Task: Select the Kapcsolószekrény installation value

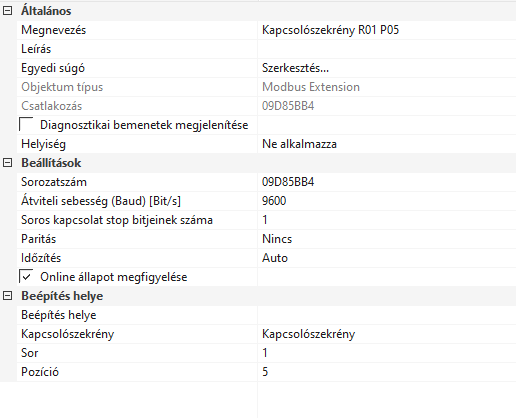Action: tap(387, 334)
